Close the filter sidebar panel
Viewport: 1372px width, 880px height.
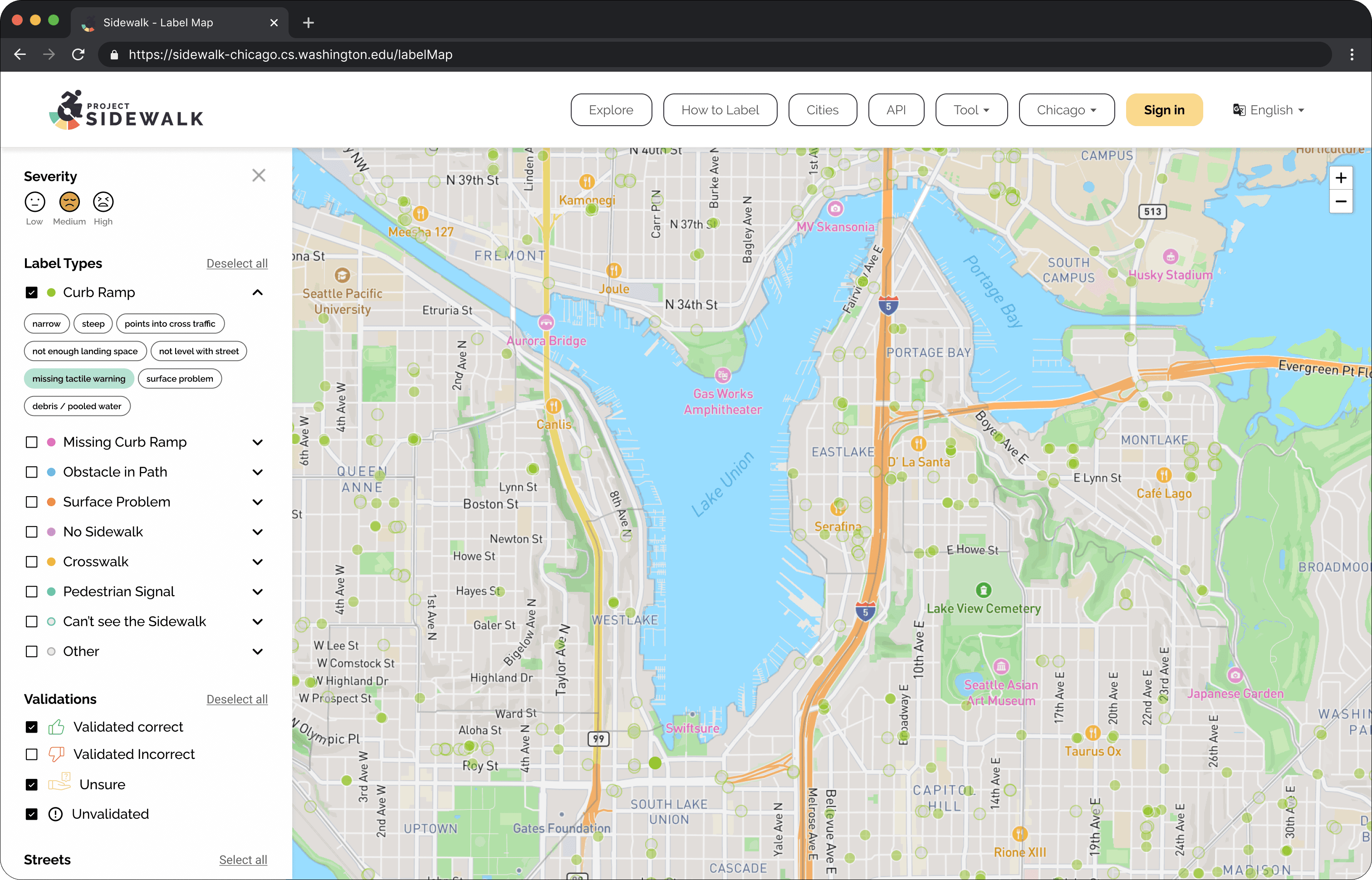259,176
